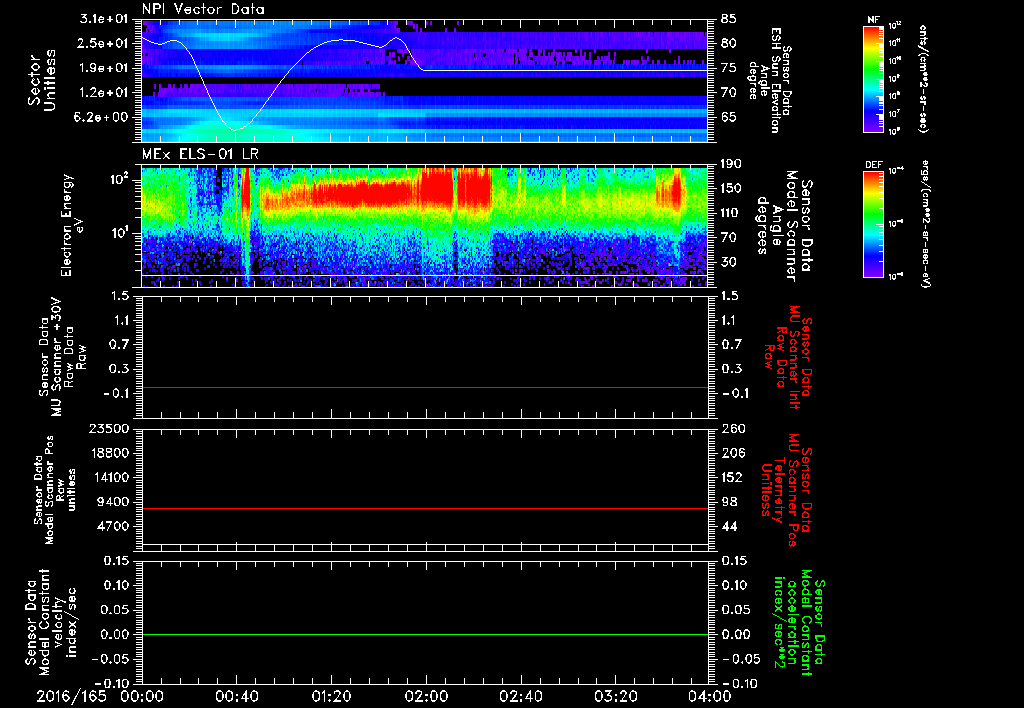This screenshot has width=1024, height=708.
Task: Click the 2.5e+01 sector tick value
Action: [x=104, y=43]
